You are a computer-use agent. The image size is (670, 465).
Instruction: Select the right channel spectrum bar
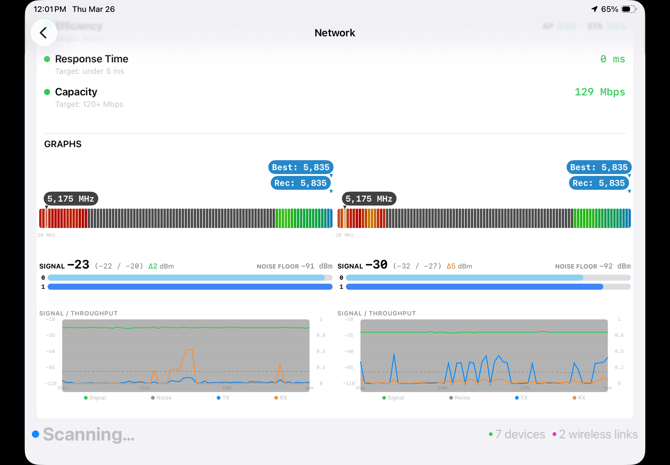point(484,218)
